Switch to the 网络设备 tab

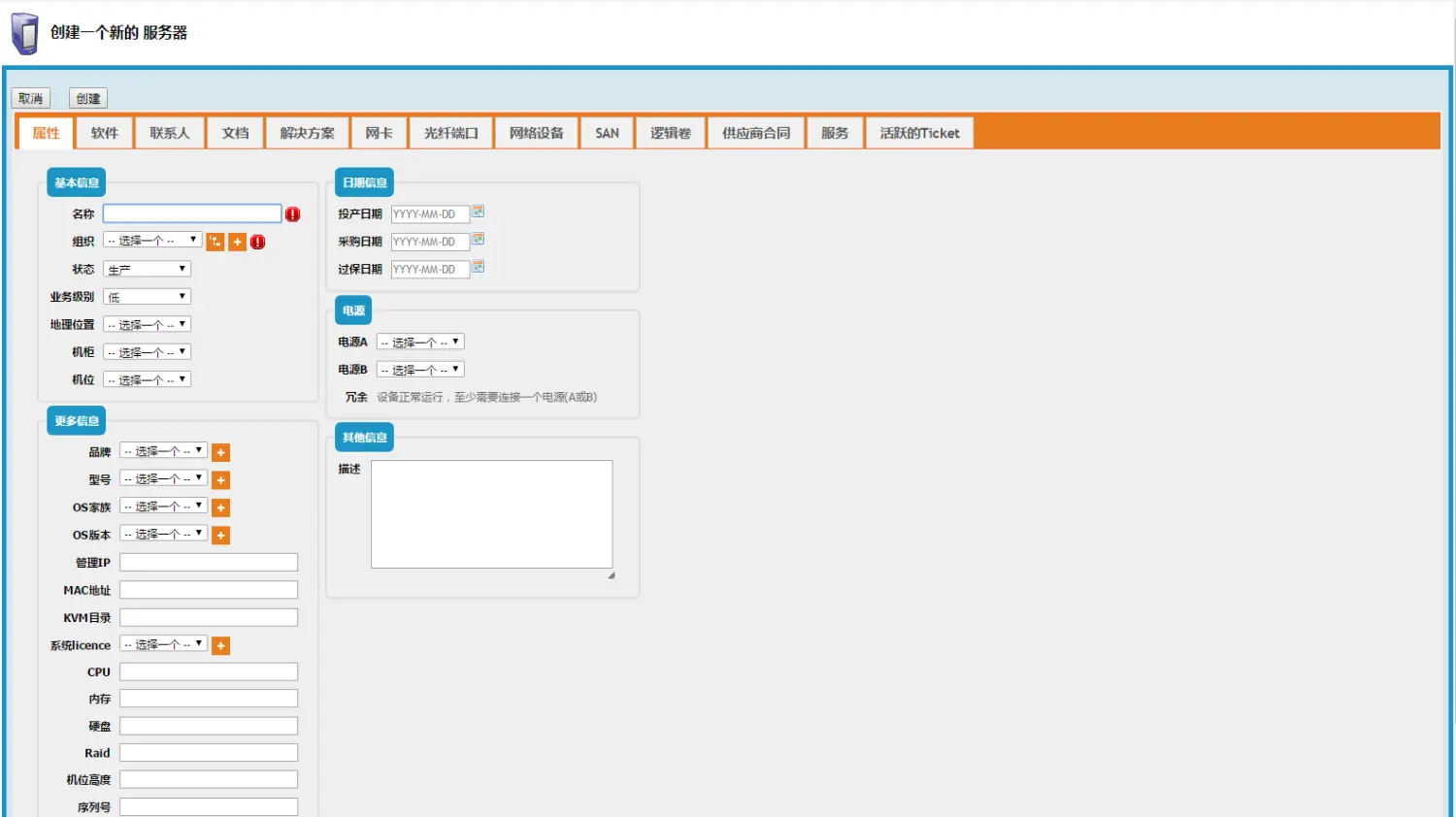537,133
